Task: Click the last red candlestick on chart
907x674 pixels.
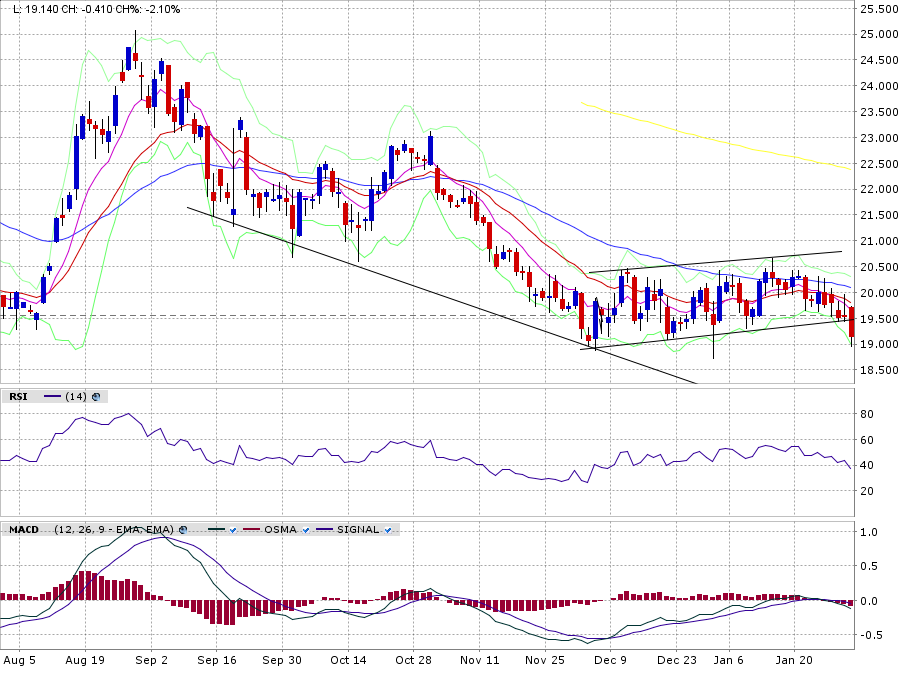Action: click(851, 322)
